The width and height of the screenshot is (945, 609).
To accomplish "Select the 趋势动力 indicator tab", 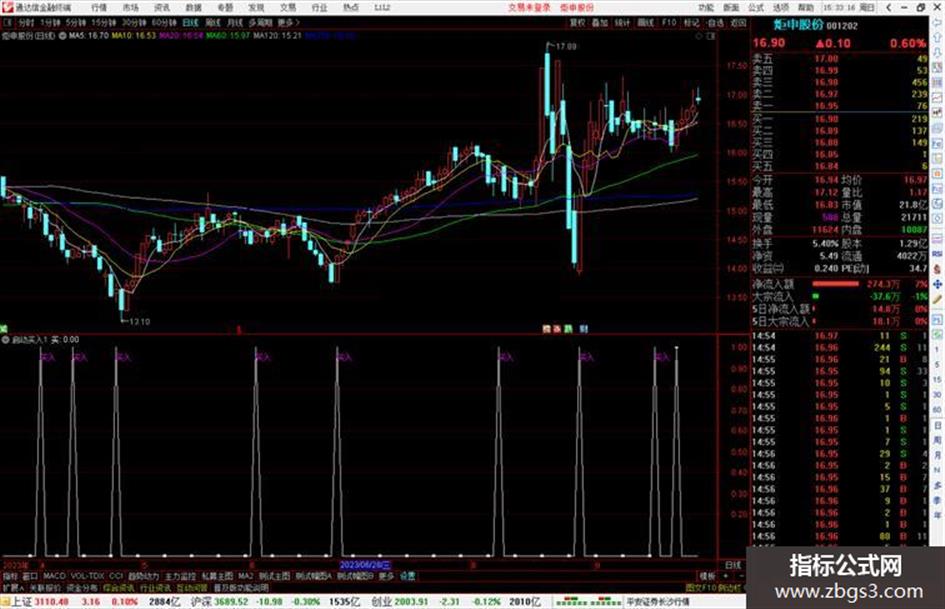I will pos(143,576).
